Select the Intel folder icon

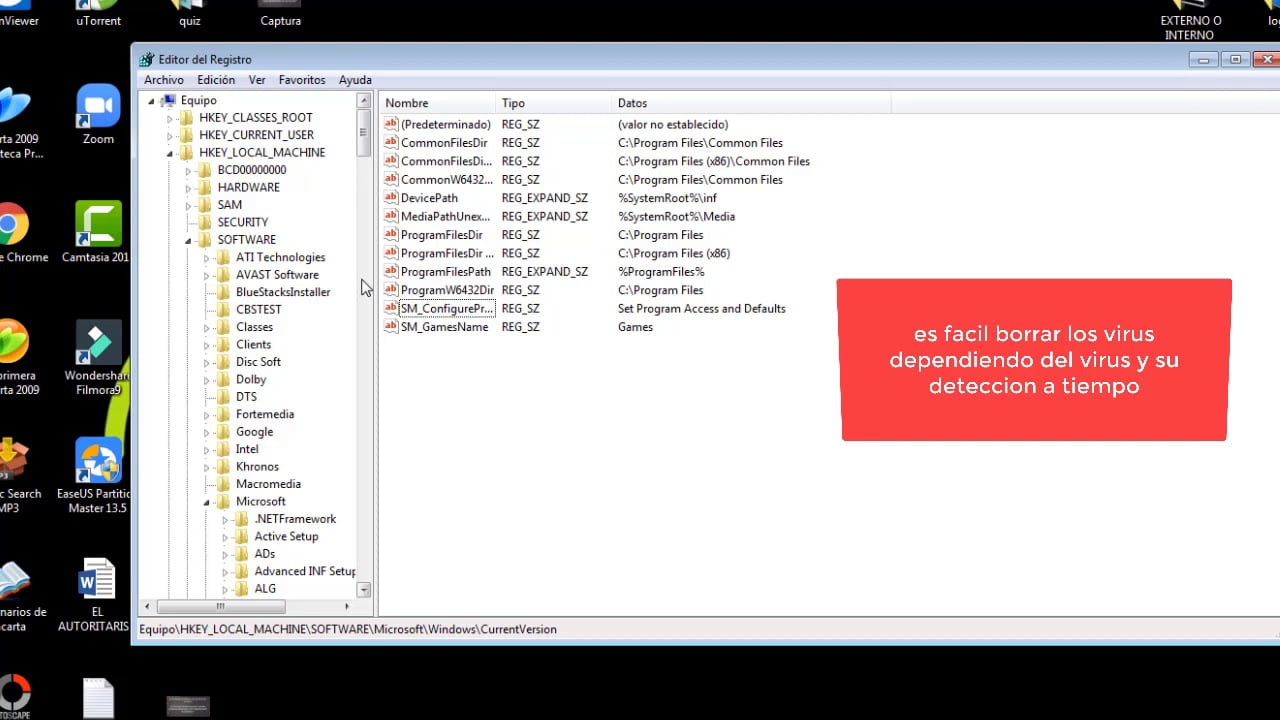tap(223, 449)
